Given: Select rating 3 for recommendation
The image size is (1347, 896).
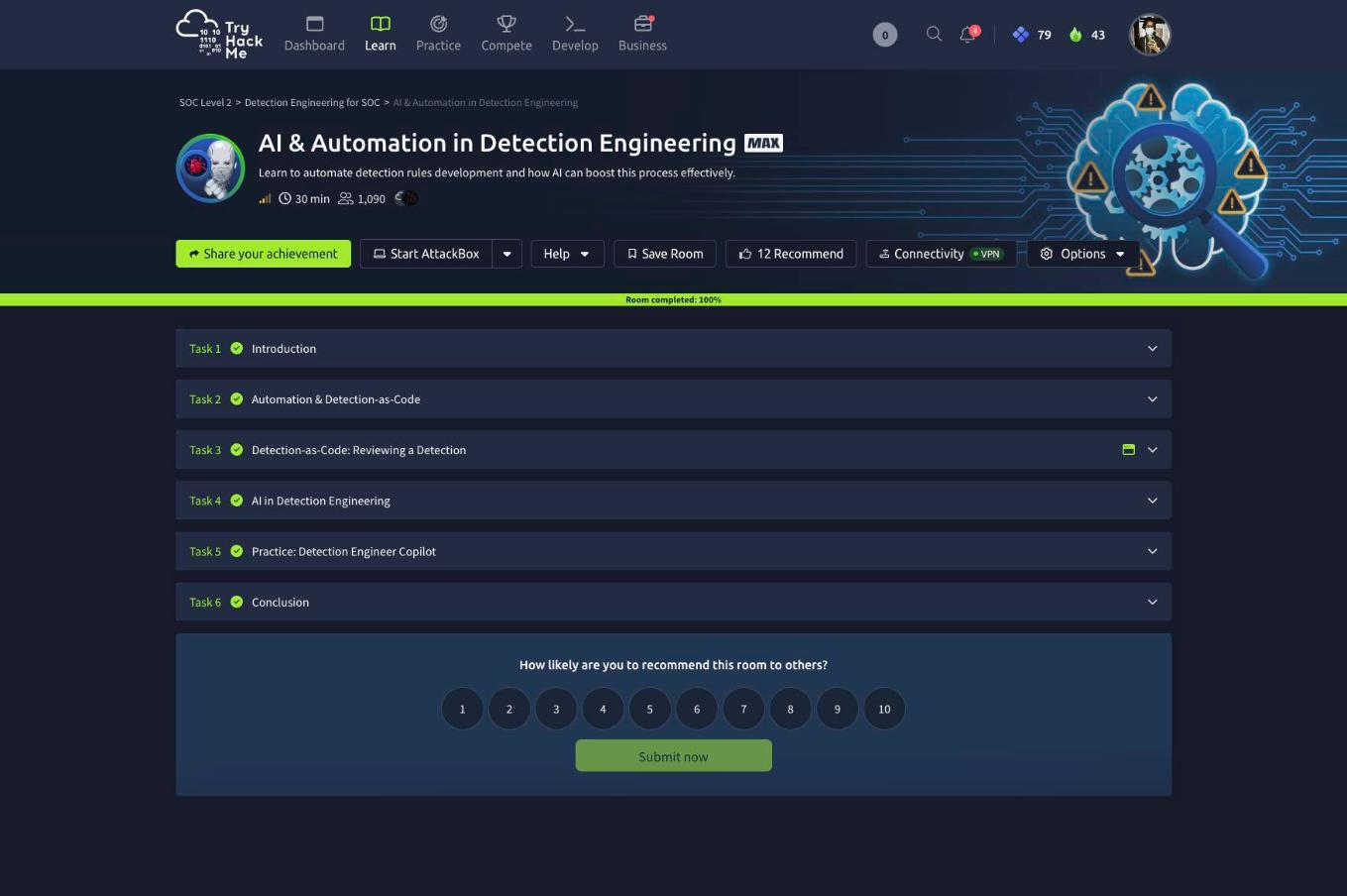Looking at the screenshot, I should 556,709.
